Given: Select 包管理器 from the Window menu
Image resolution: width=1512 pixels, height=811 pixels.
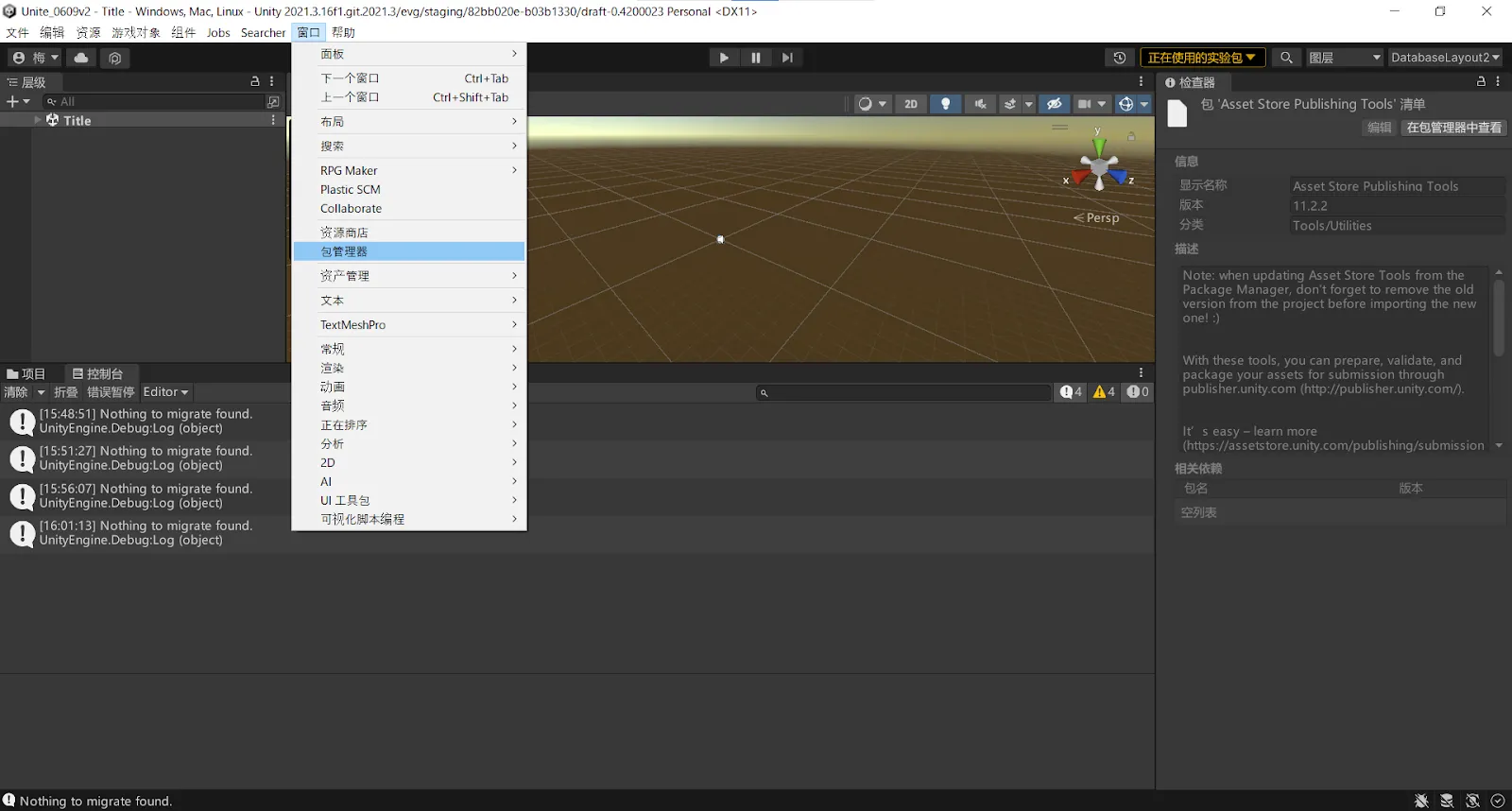Looking at the screenshot, I should [x=344, y=251].
